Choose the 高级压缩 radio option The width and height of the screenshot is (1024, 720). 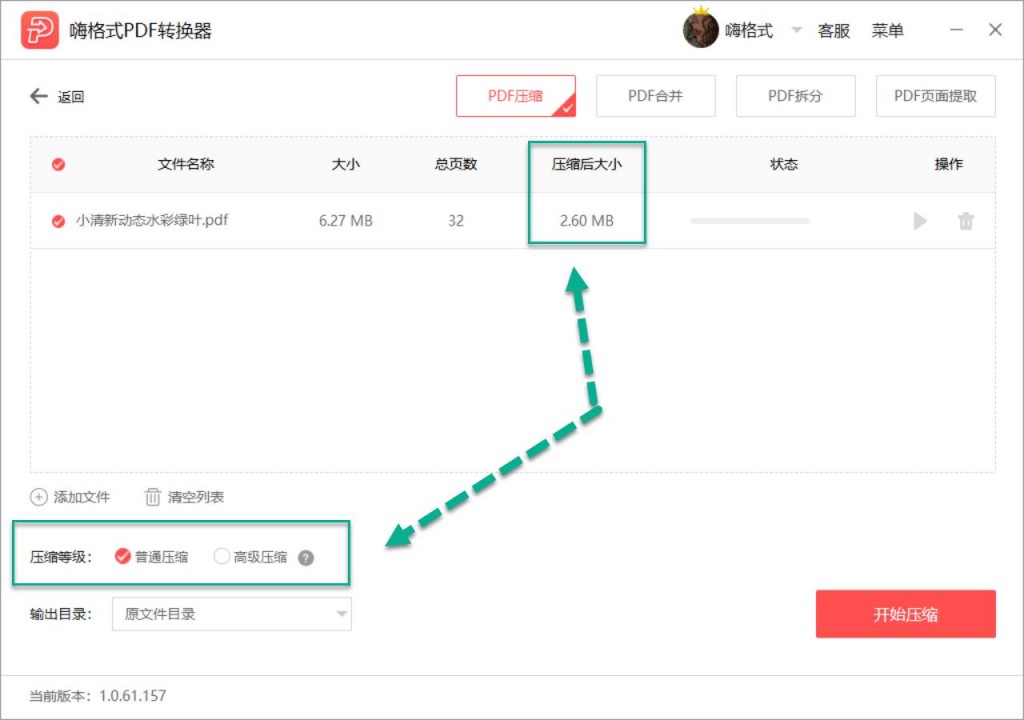point(221,556)
